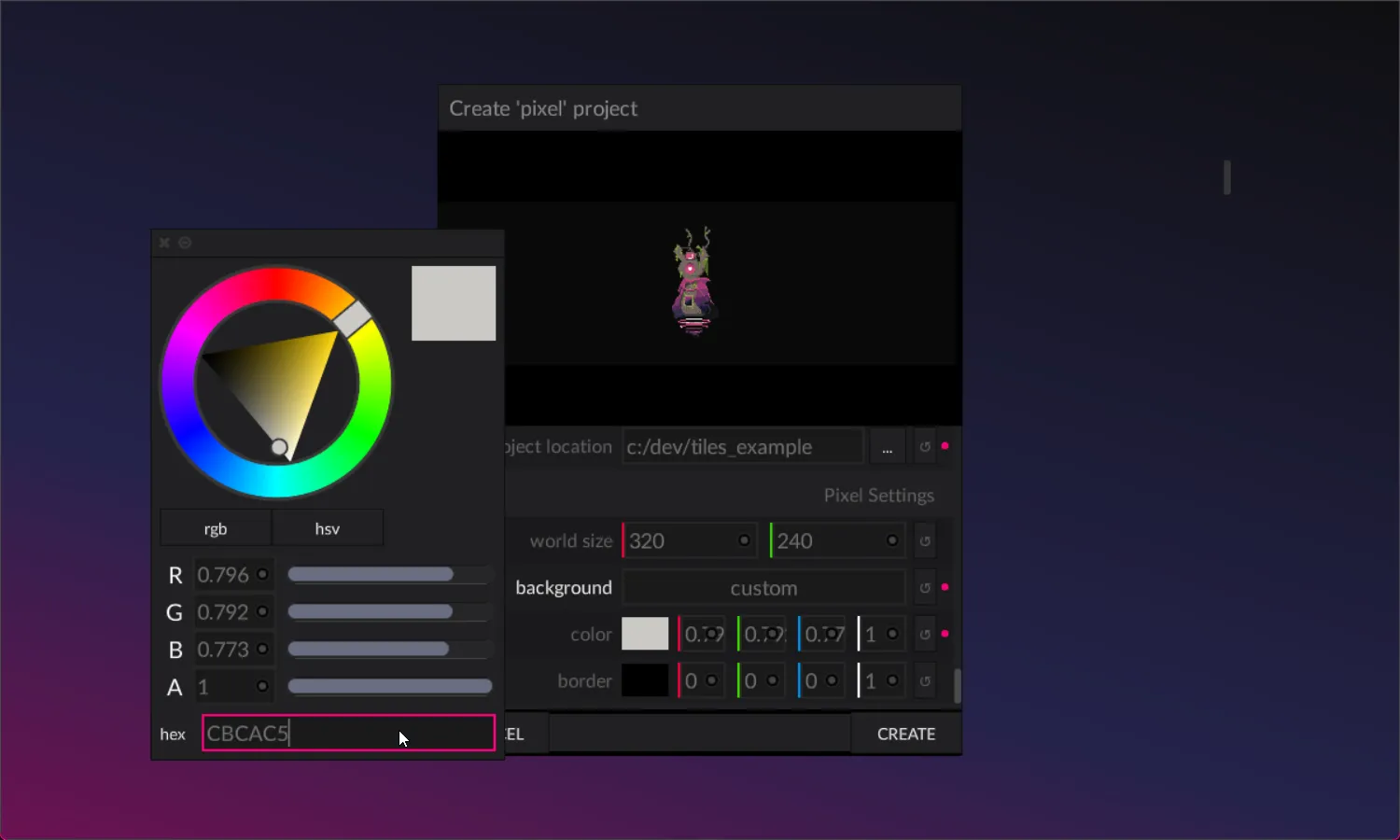1400x840 pixels.
Task: Click the world size width field showing 320
Action: click(x=681, y=541)
